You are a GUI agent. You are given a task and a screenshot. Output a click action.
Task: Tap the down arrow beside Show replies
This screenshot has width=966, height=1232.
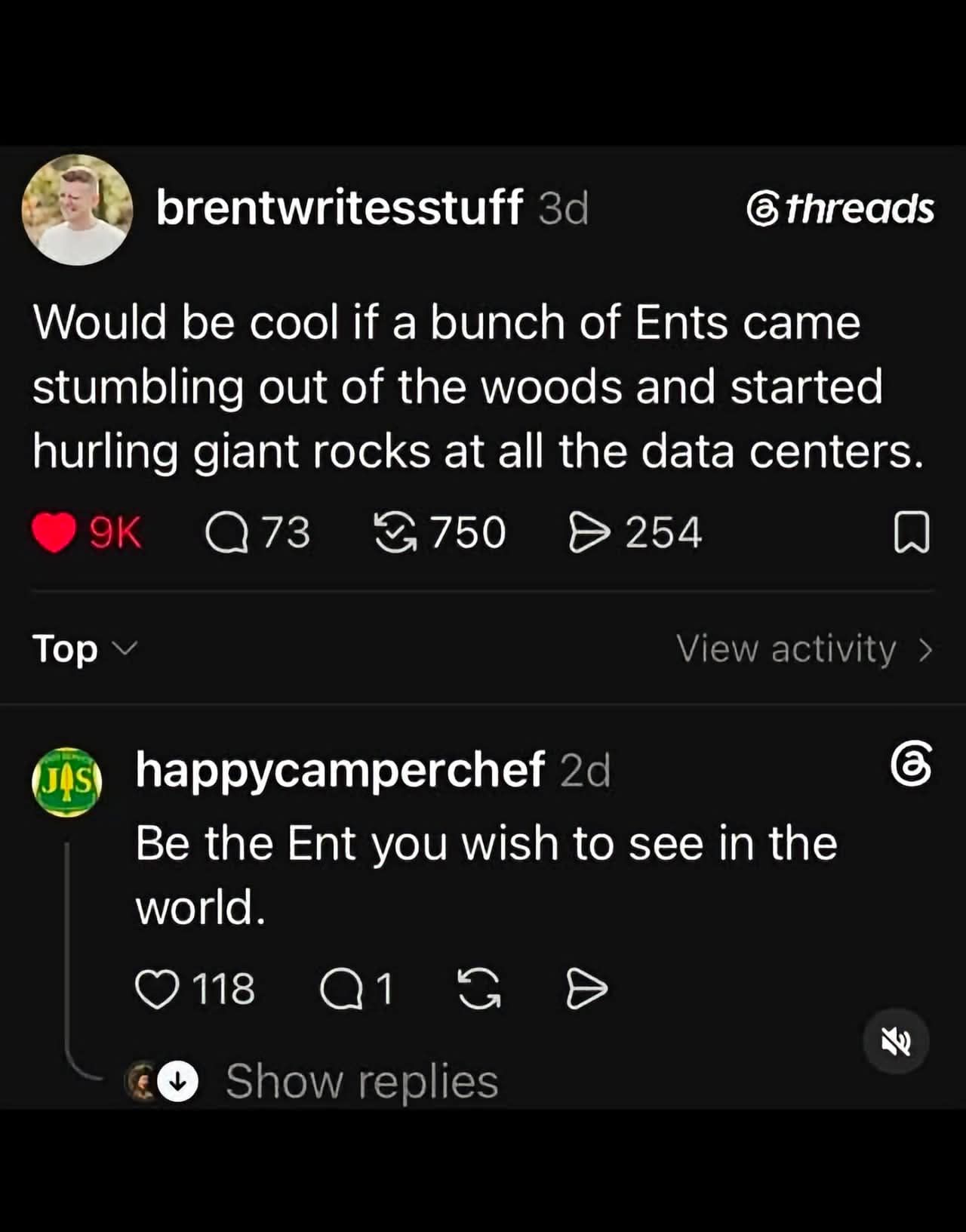(x=179, y=1082)
